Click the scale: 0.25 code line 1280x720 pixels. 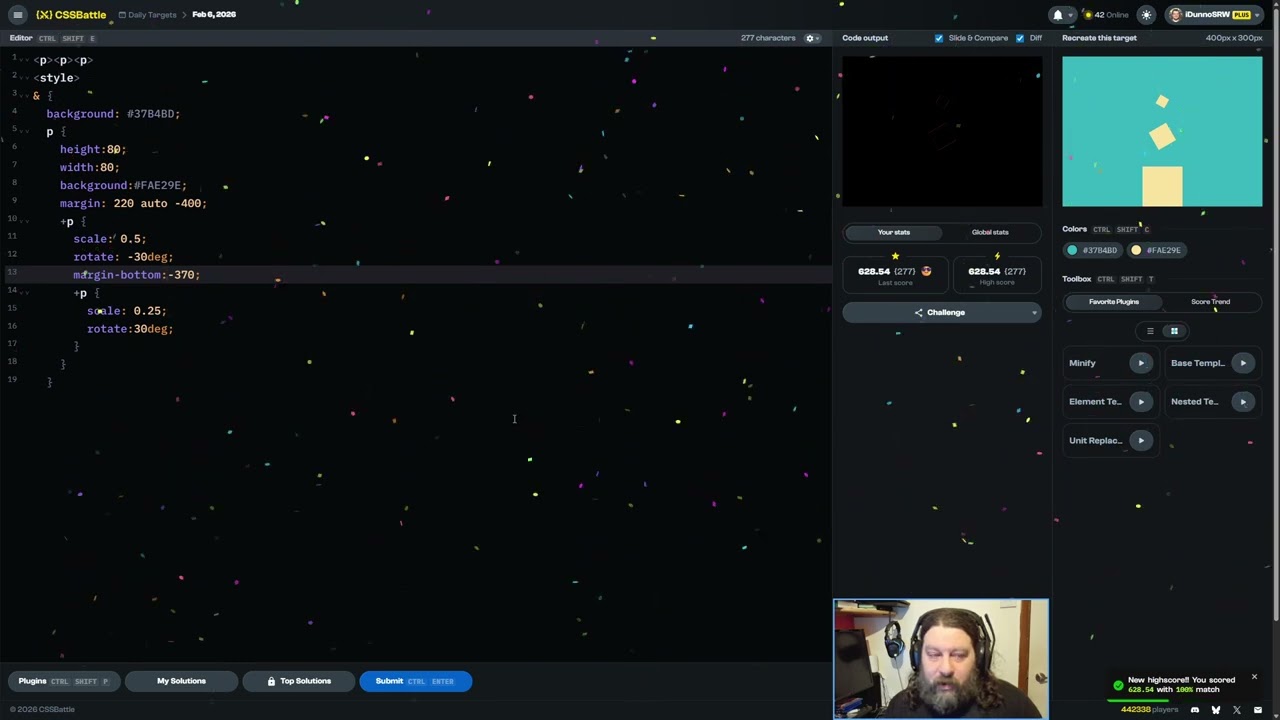(x=127, y=311)
